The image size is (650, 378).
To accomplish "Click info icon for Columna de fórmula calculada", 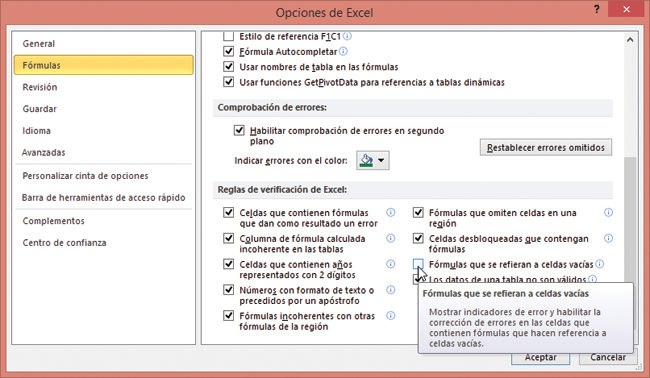I will coord(390,238).
